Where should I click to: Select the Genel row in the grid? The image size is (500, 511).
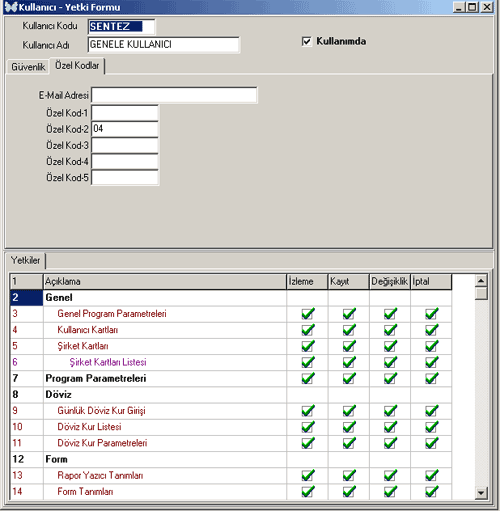tap(231, 298)
